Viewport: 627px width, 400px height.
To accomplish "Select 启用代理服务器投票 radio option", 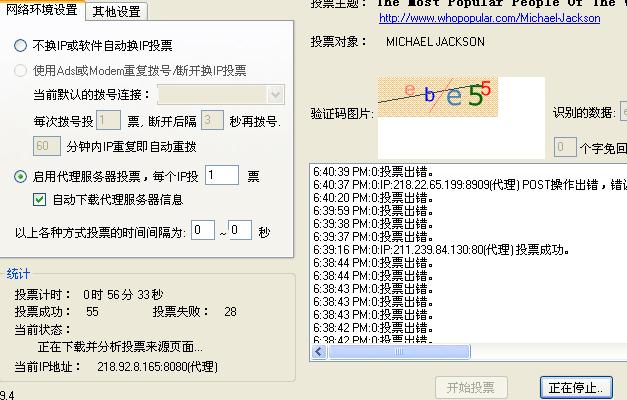I will (x=21, y=177).
